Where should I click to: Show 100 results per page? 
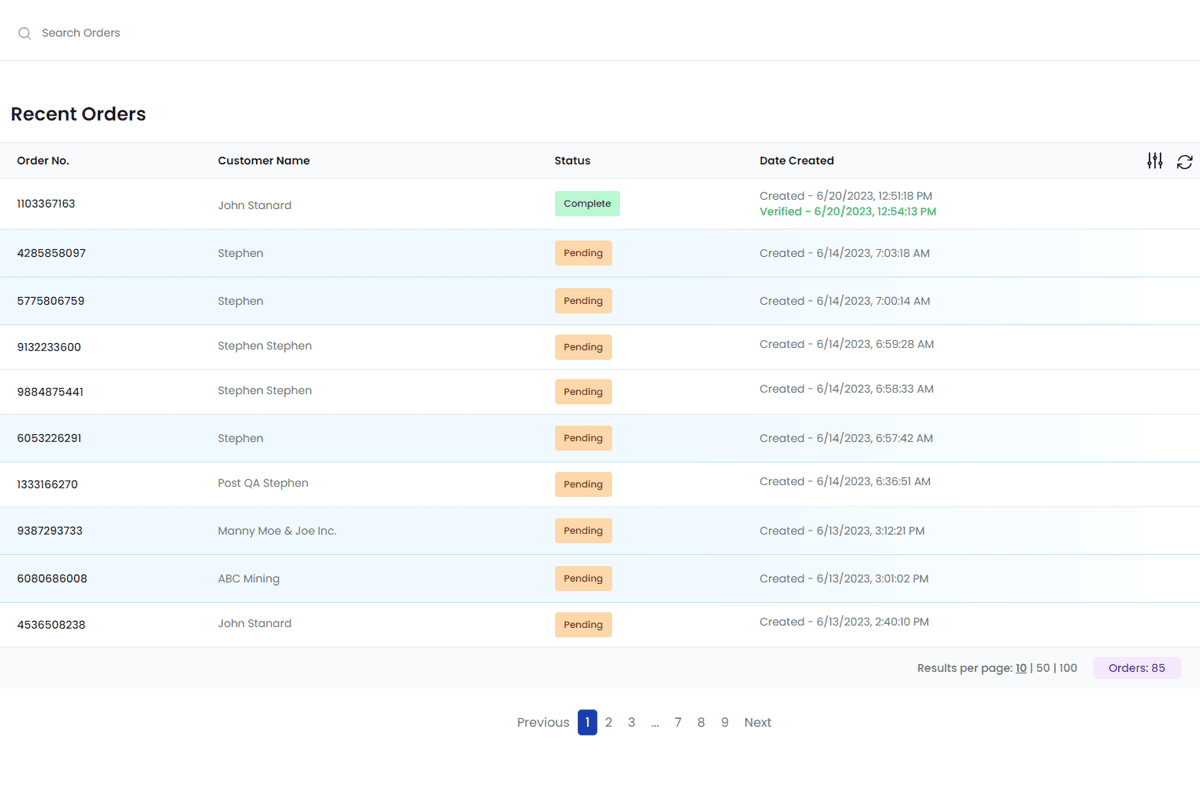pos(1068,668)
